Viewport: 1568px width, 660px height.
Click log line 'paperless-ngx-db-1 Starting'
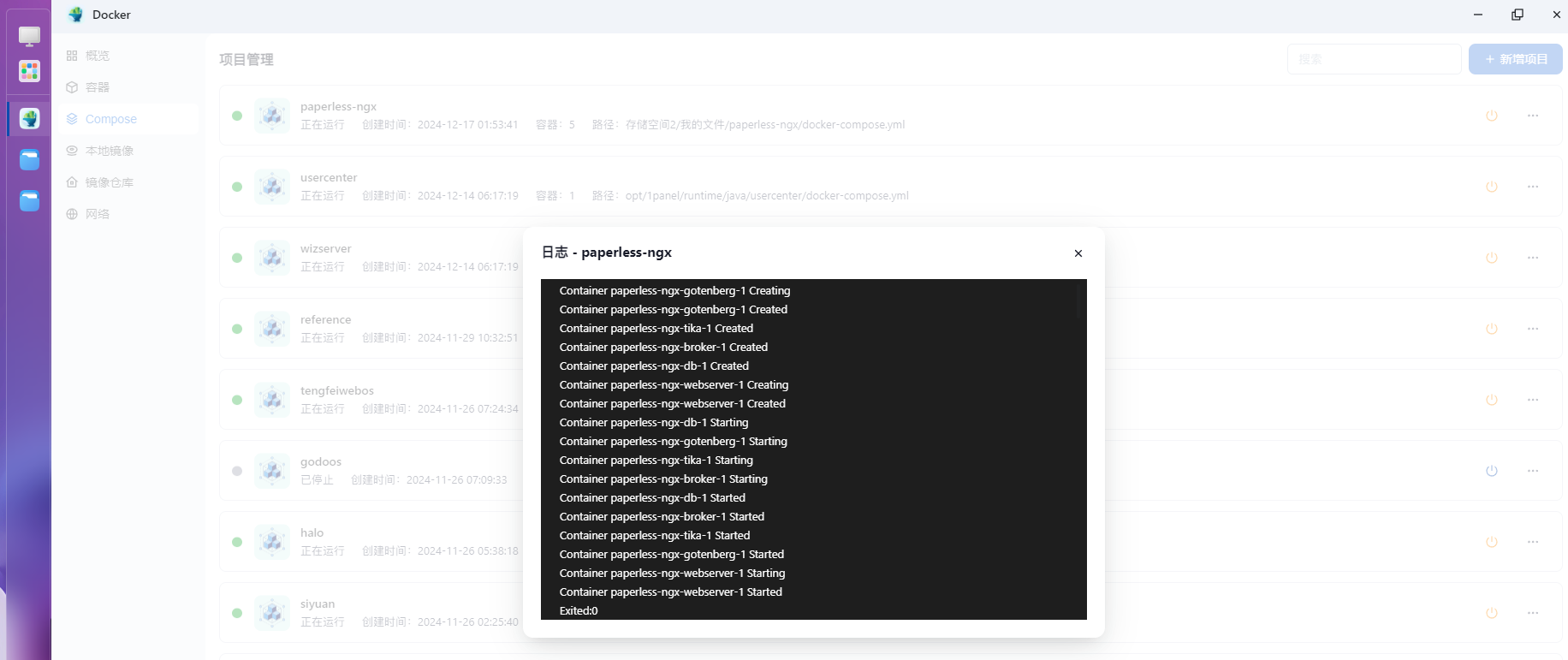click(654, 423)
